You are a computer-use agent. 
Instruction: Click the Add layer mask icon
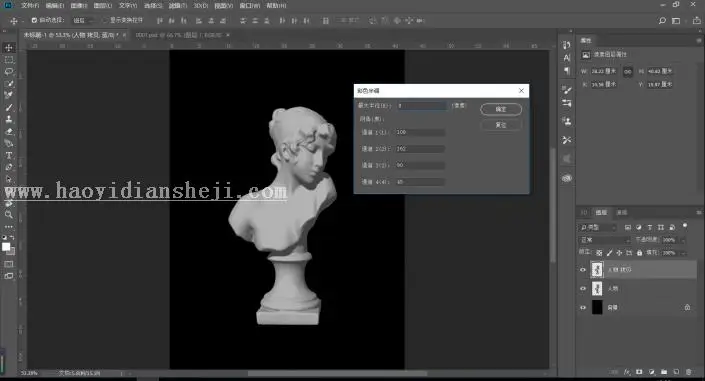click(x=639, y=372)
